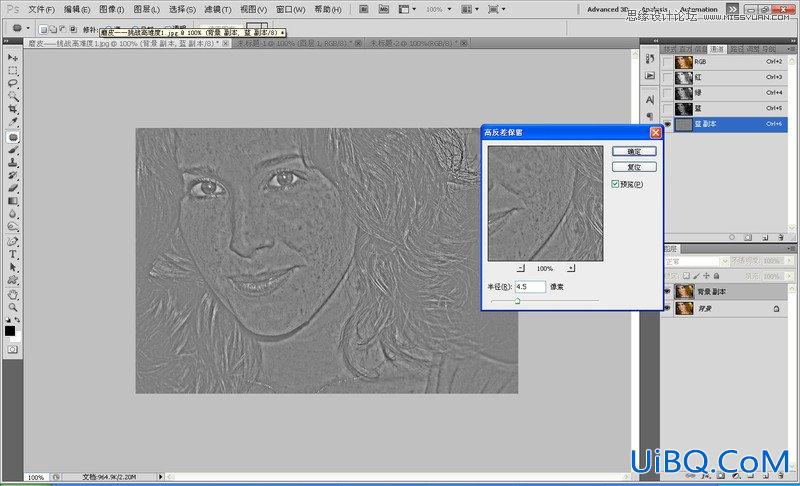
Task: Launch Bridge from the application bar
Action: (364, 9)
